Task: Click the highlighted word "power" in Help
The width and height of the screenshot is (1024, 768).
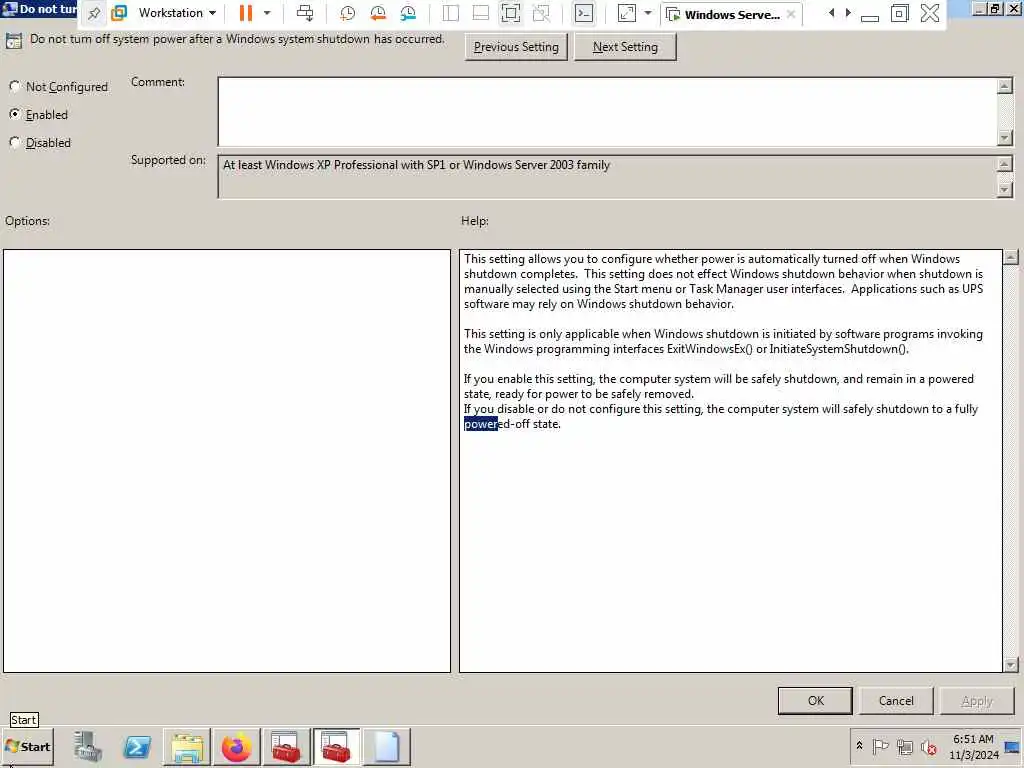Action: pos(481,424)
